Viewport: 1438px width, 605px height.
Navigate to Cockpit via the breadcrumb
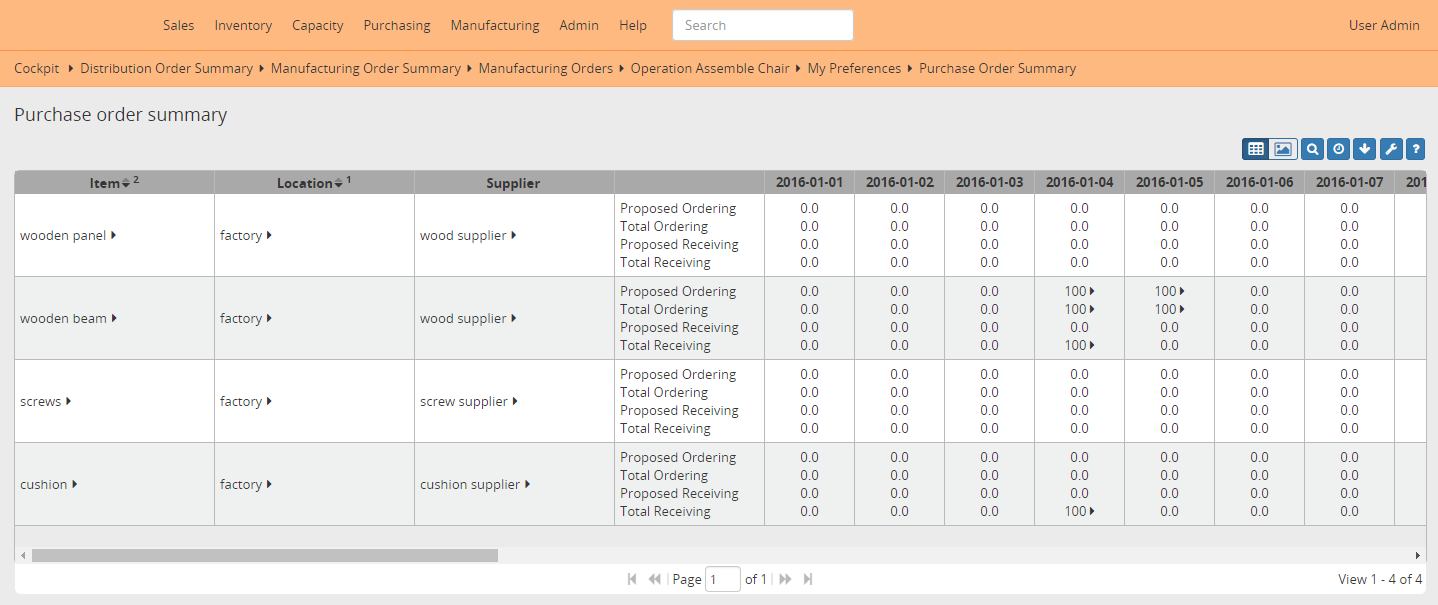(37, 68)
